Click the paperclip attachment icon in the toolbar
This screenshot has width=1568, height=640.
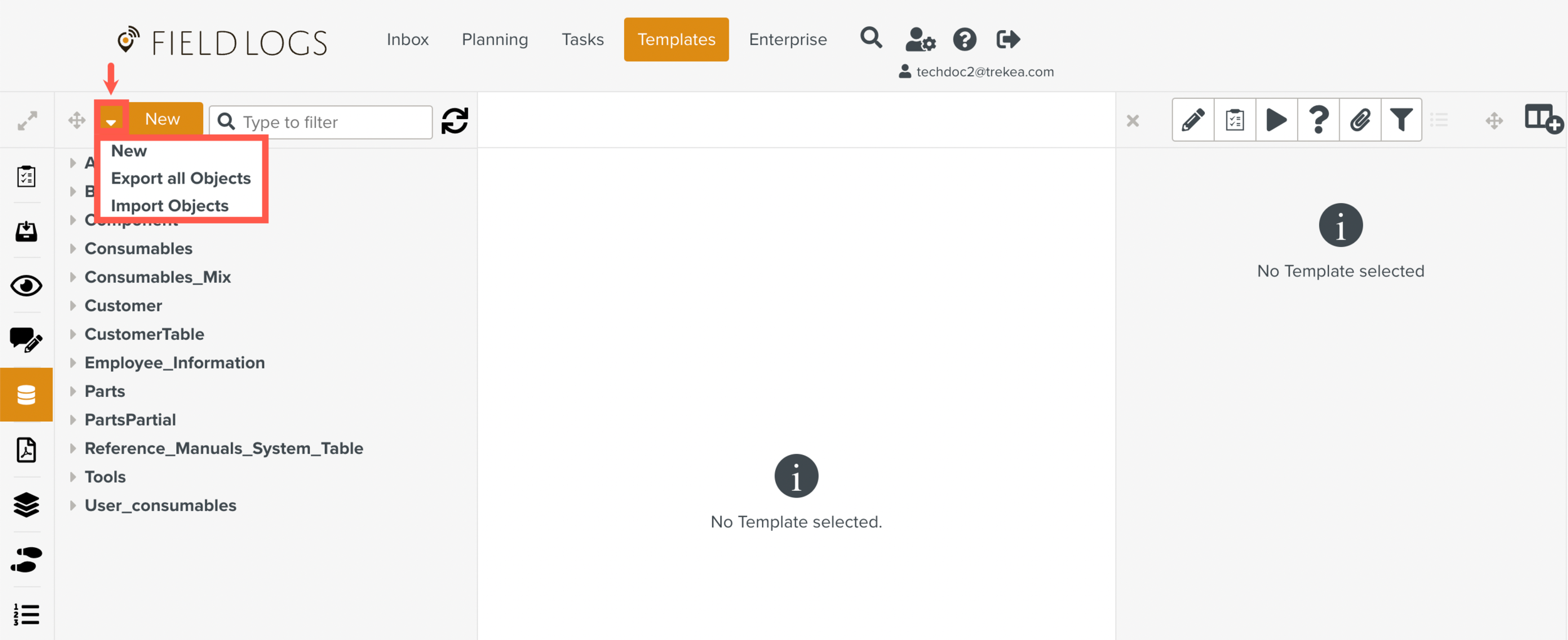click(1360, 120)
